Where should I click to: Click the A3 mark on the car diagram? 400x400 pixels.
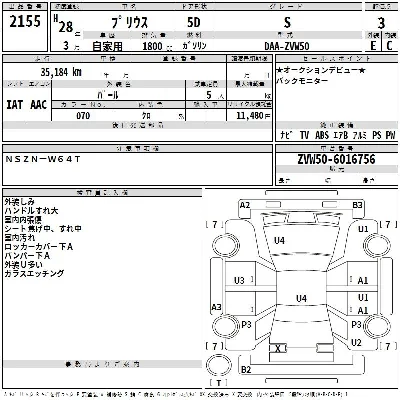click(x=216, y=307)
